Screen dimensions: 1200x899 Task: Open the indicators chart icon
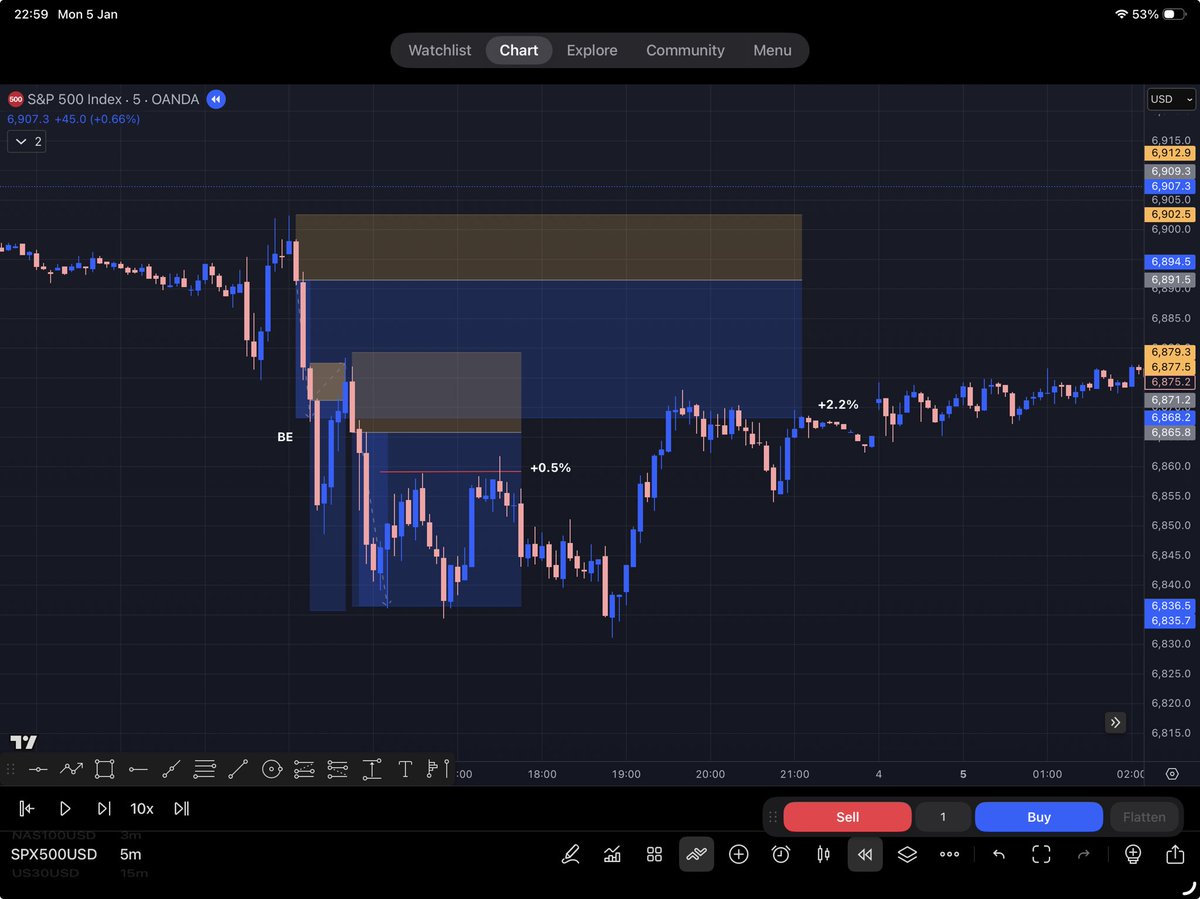point(612,854)
